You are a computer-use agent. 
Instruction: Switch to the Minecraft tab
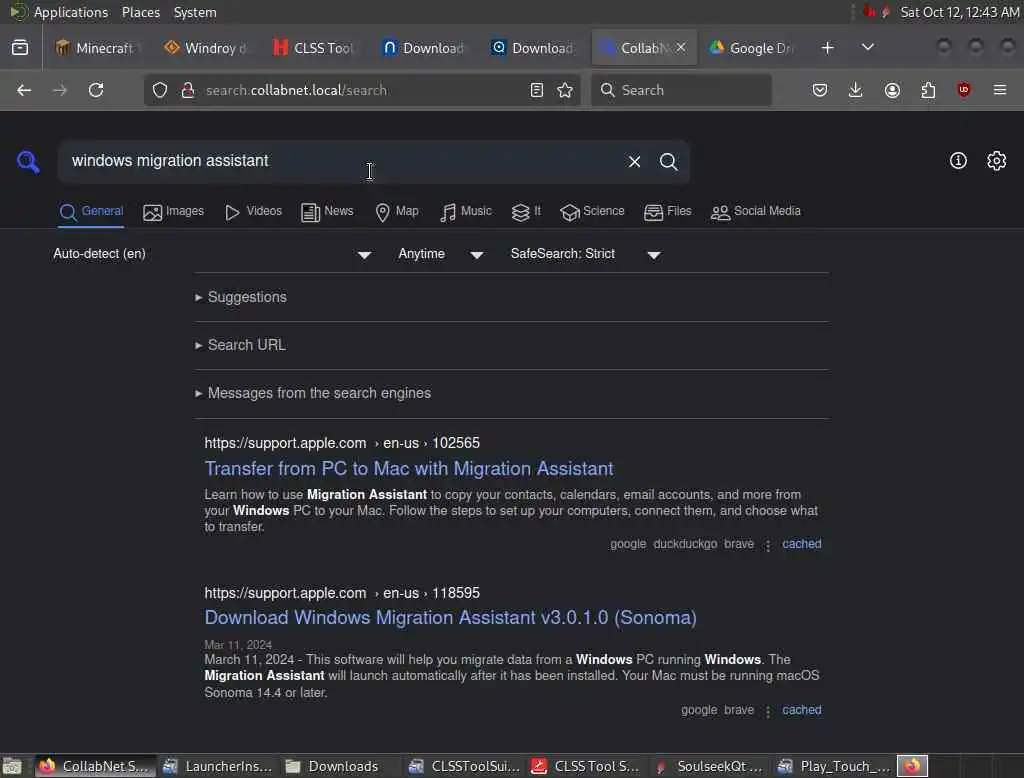click(97, 48)
